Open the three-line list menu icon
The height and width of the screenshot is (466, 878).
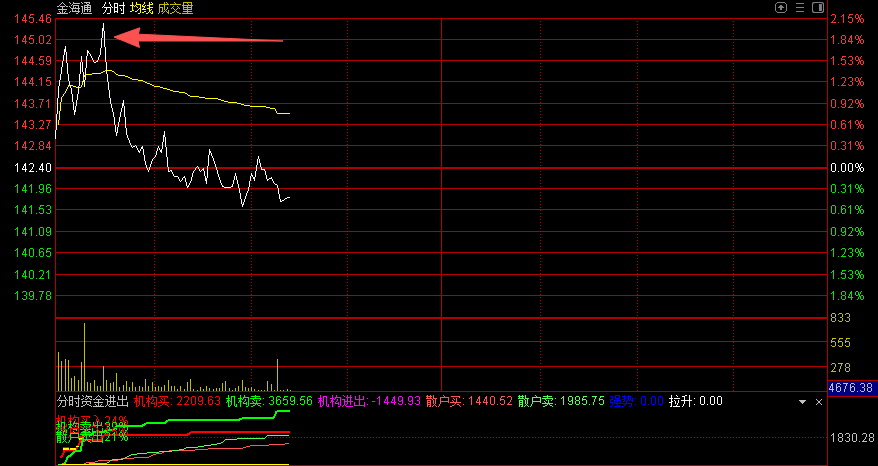(x=799, y=7)
